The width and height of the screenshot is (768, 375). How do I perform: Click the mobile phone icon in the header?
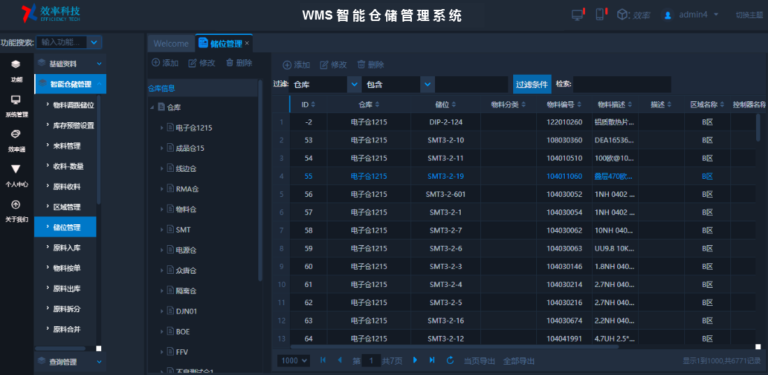pos(600,15)
